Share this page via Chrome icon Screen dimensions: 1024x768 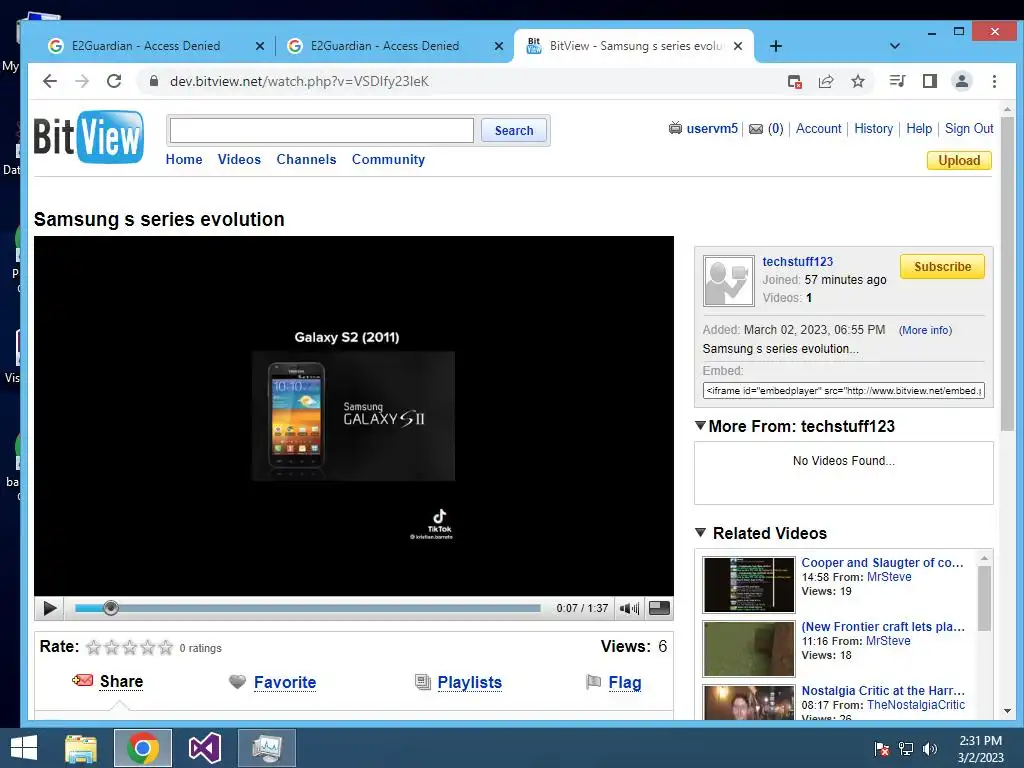[826, 81]
